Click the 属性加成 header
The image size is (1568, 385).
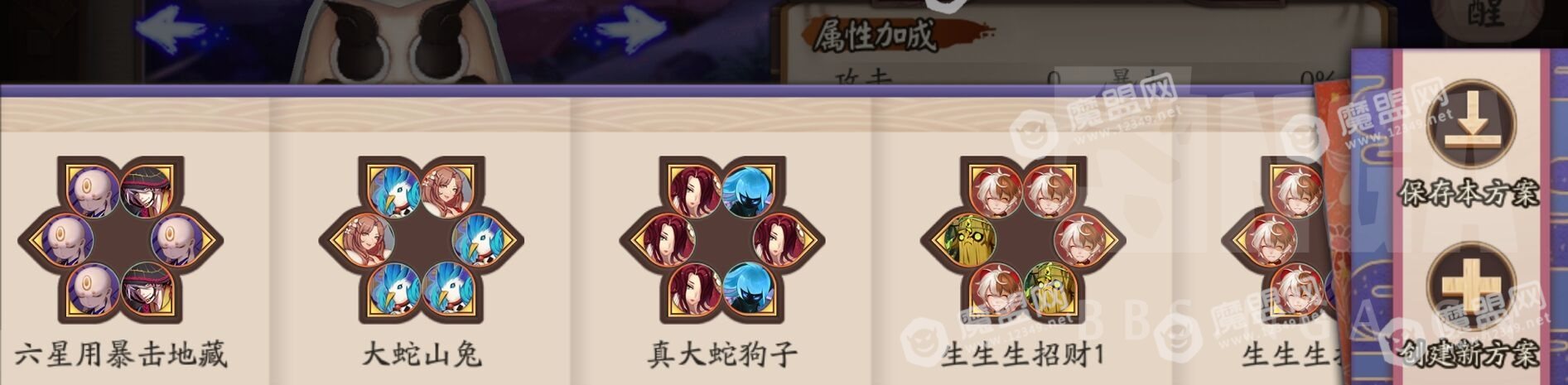875,36
